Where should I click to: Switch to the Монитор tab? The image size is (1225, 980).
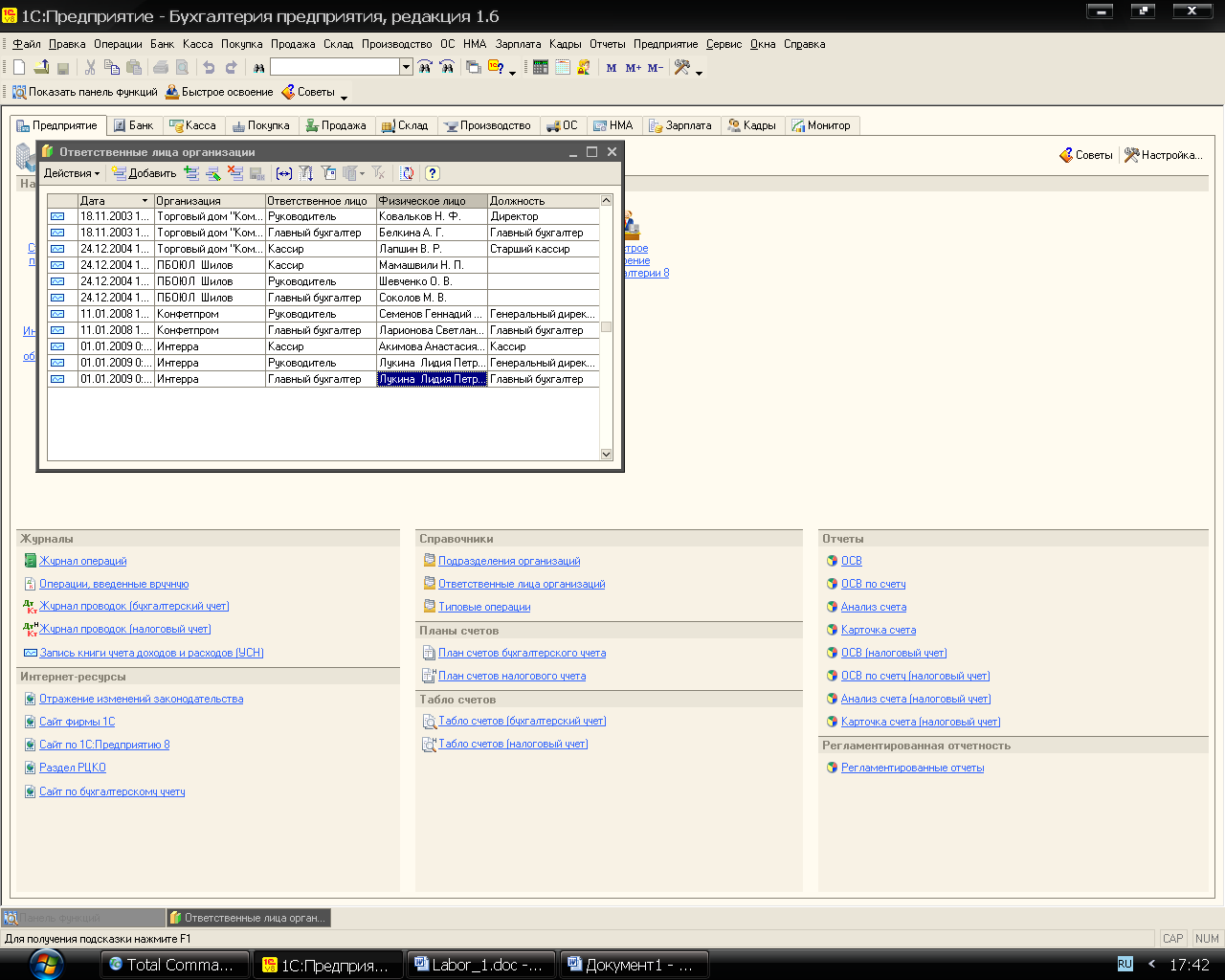click(821, 125)
